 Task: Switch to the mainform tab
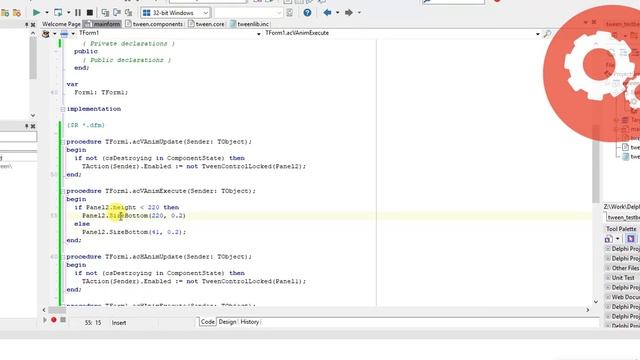click(102, 24)
